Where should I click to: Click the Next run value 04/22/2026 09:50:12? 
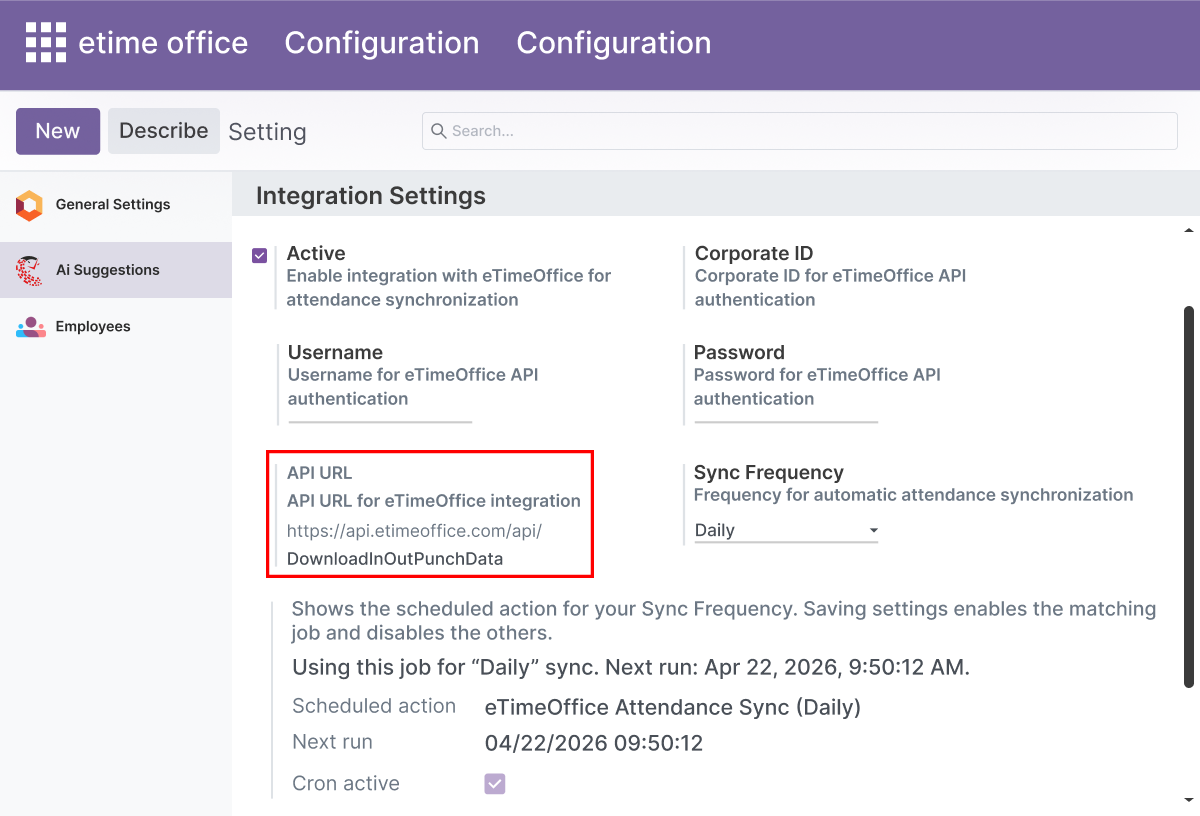(594, 743)
